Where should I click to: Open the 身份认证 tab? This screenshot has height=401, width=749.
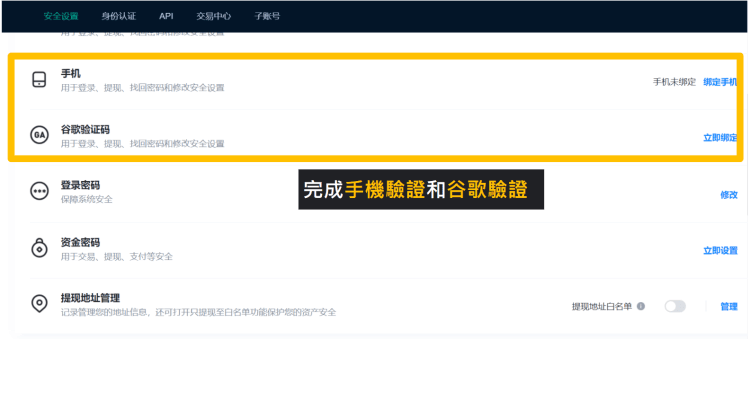[118, 17]
